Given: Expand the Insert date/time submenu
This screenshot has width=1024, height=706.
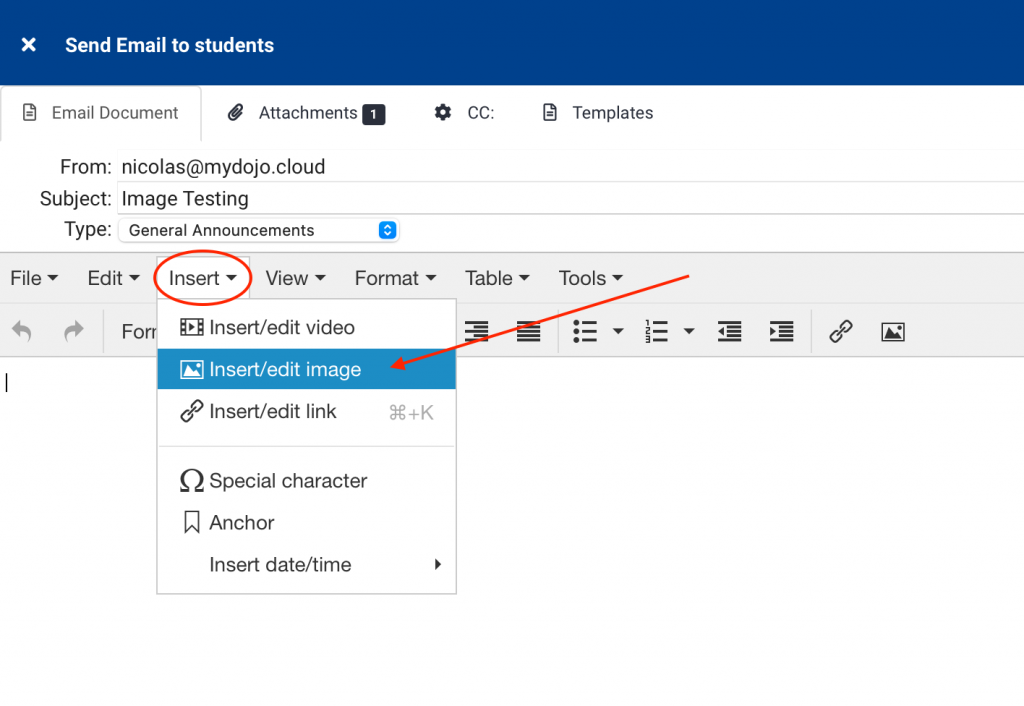Looking at the screenshot, I should click(x=280, y=564).
